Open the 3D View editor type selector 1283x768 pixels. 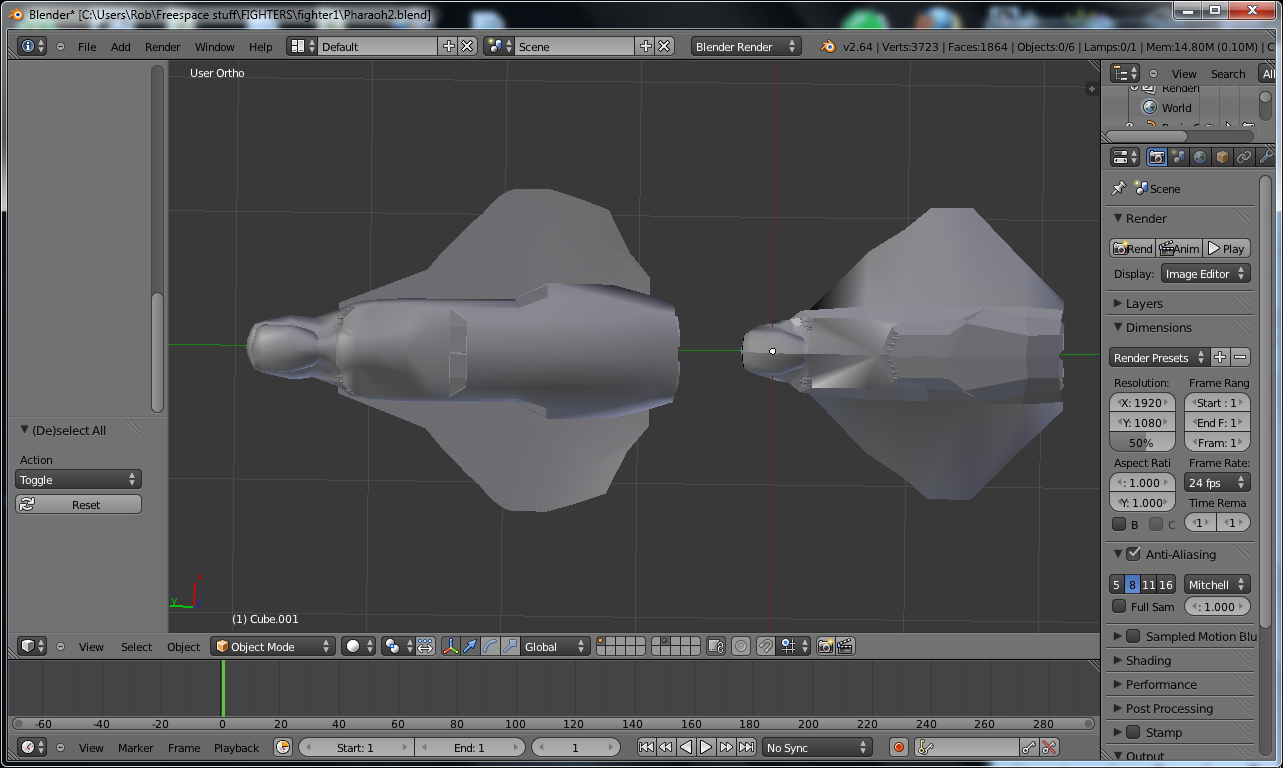32,647
